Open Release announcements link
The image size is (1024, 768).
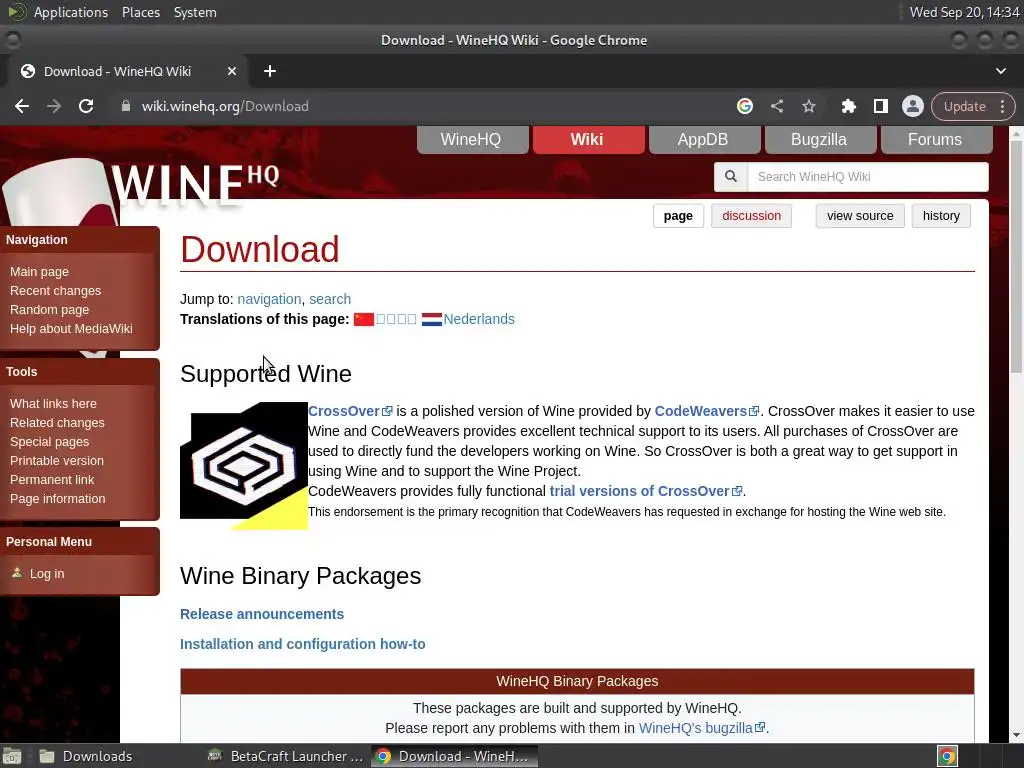click(262, 614)
